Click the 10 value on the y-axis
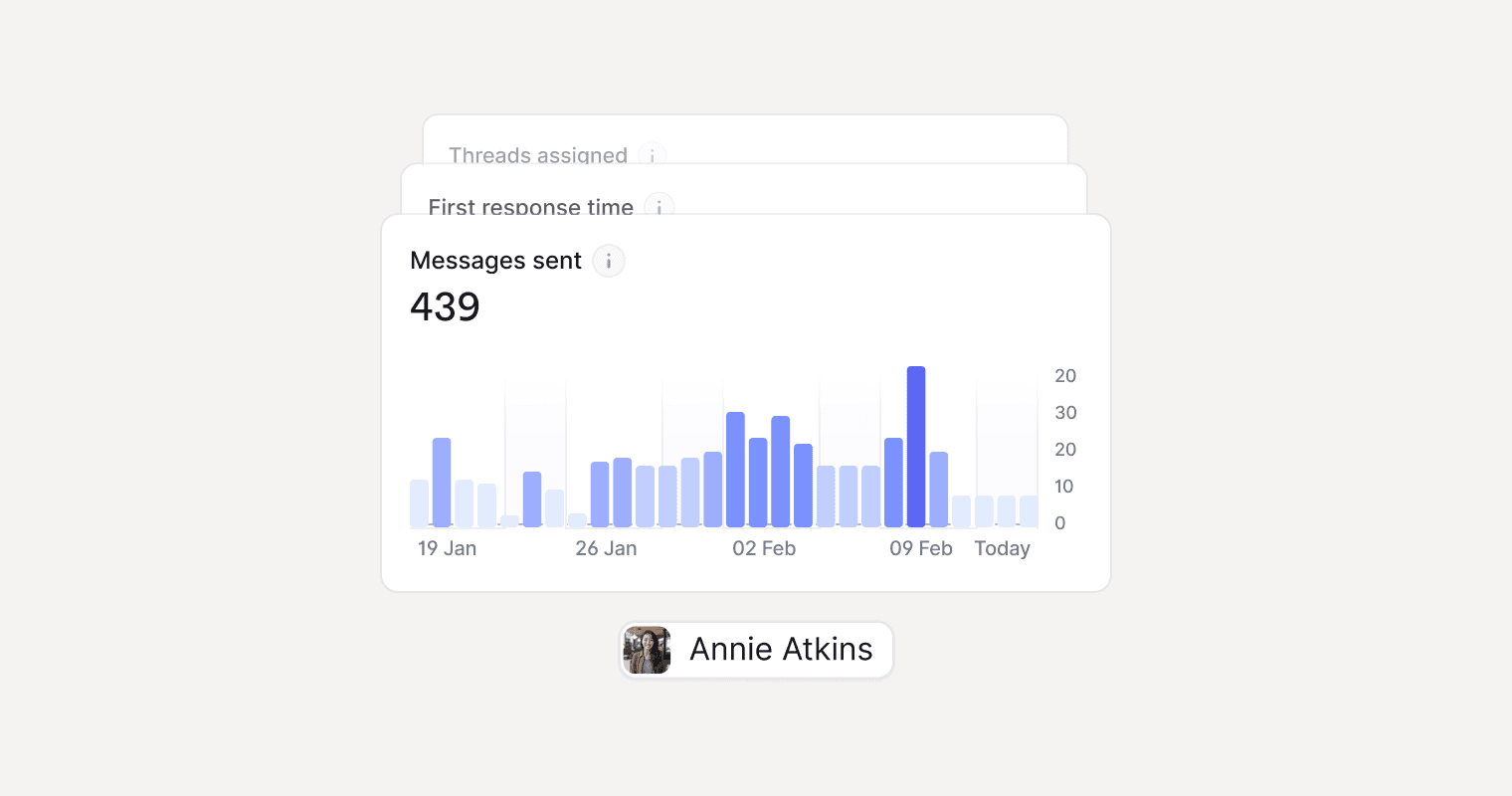1512x796 pixels. [1064, 487]
